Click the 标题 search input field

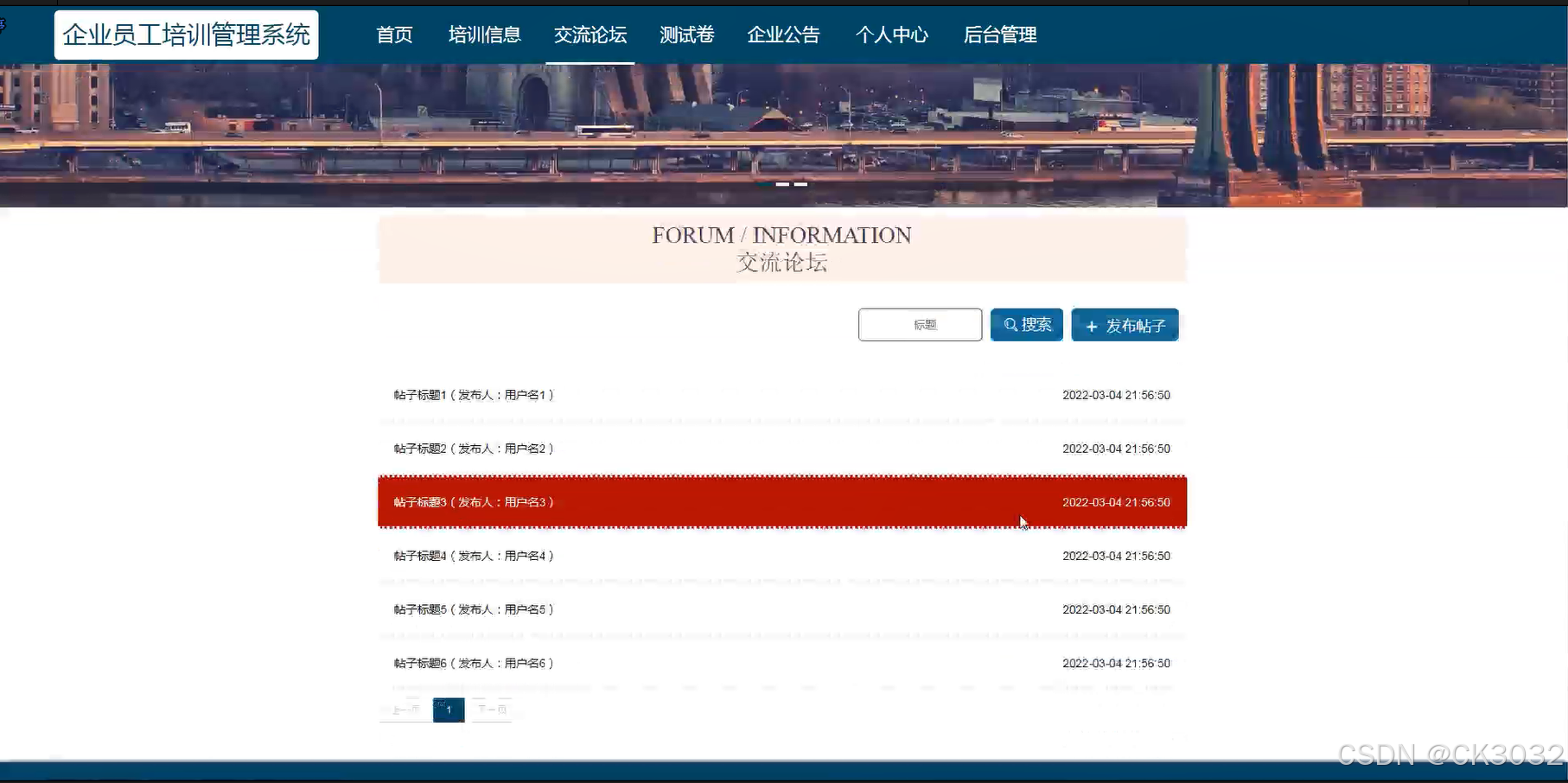[920, 324]
